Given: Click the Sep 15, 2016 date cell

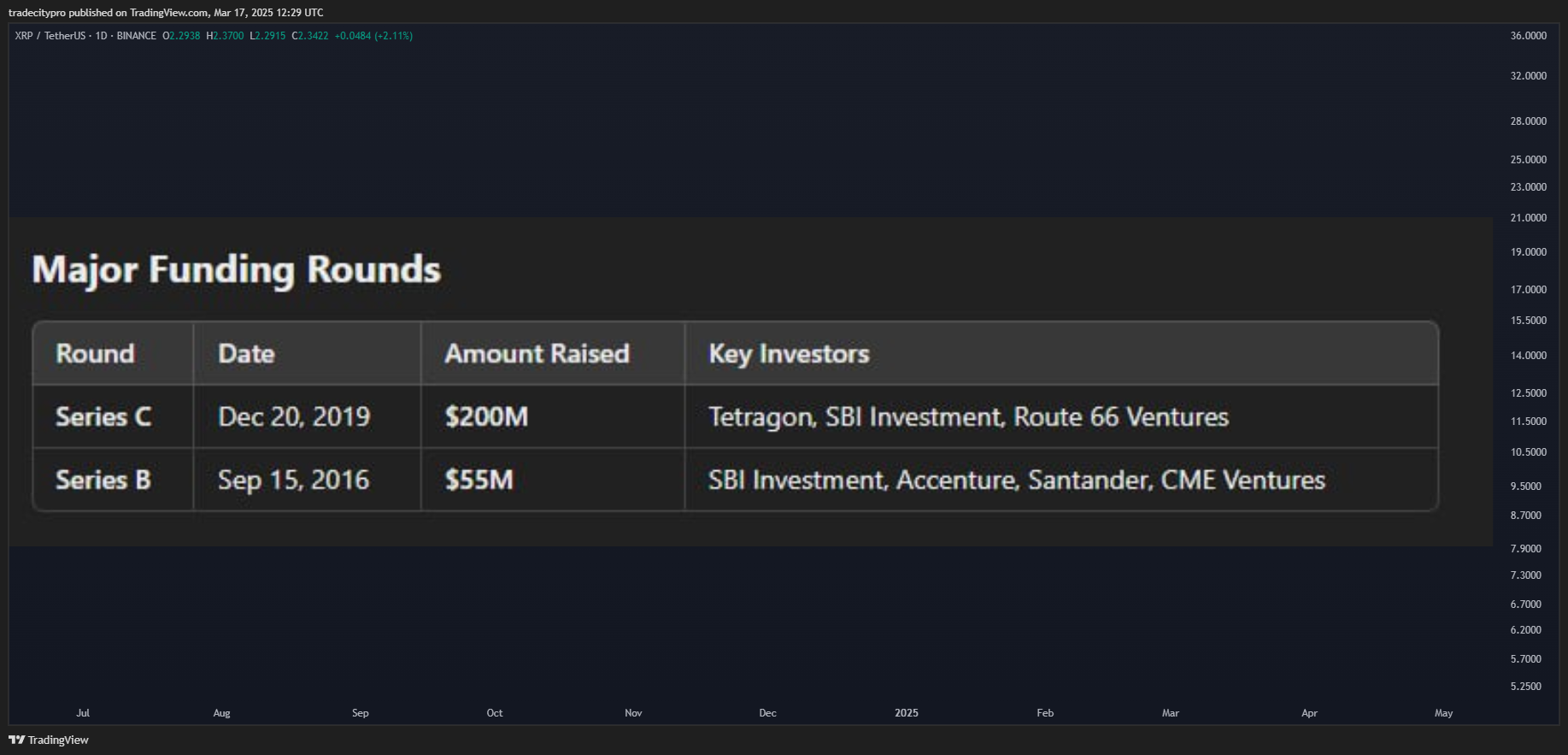Looking at the screenshot, I should click(308, 480).
